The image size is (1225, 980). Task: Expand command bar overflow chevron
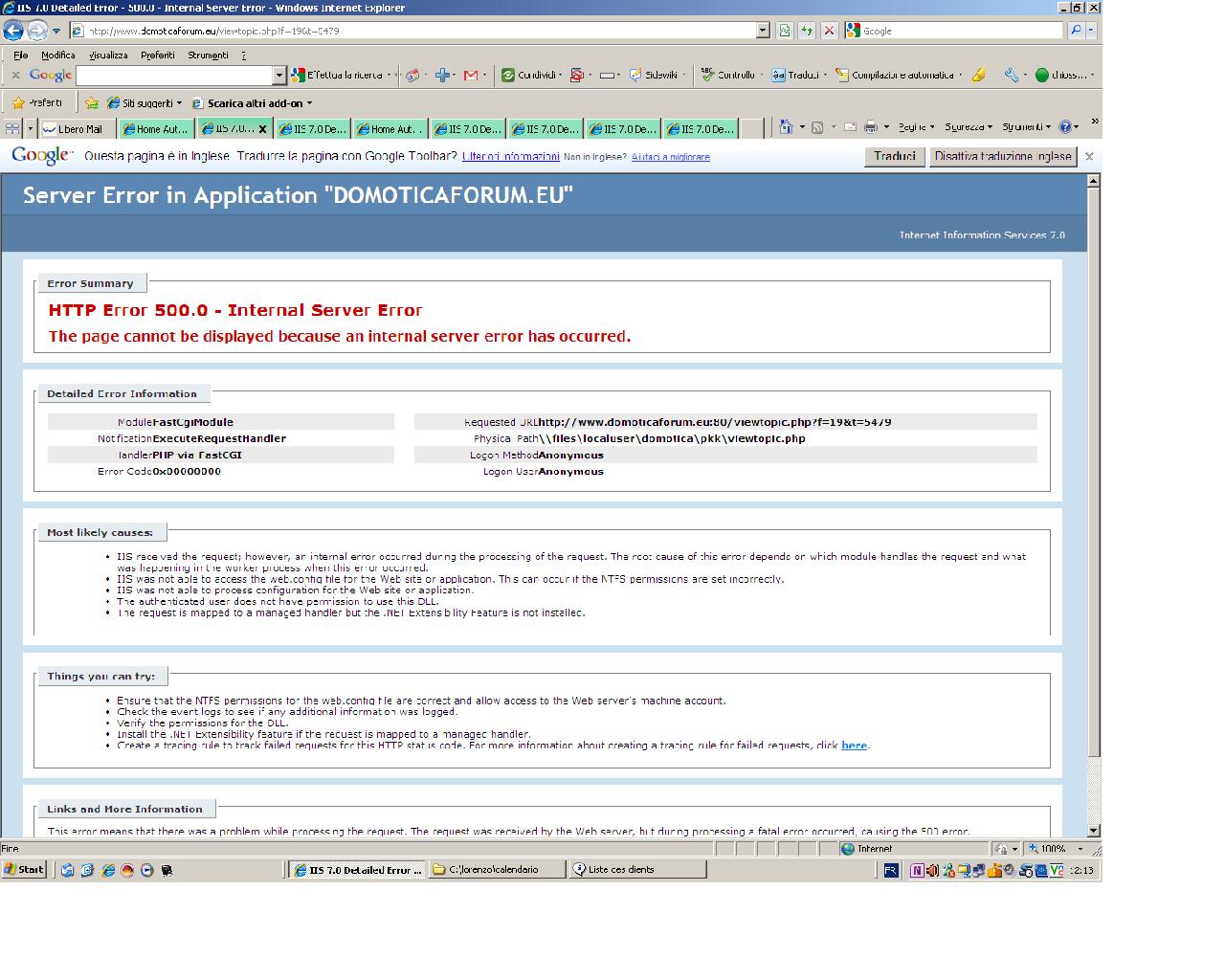[x=1094, y=122]
